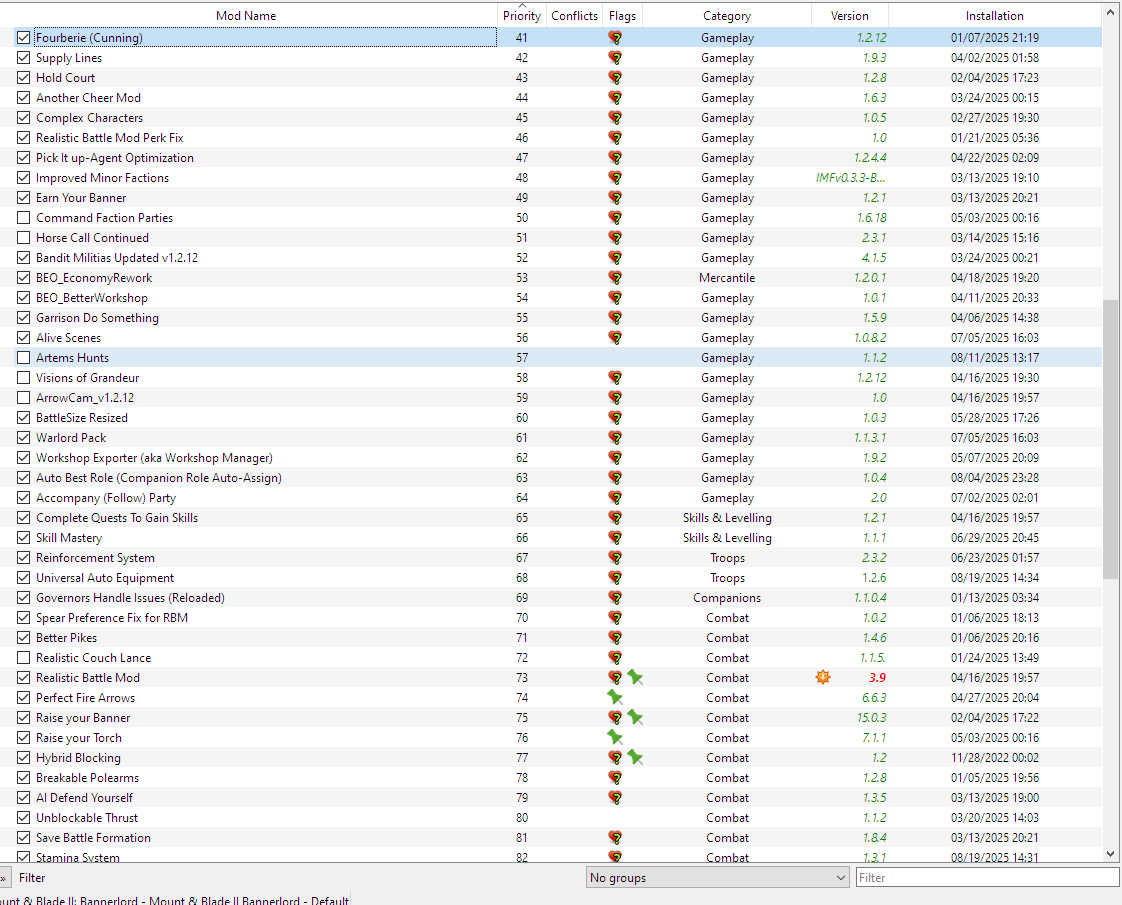The height and width of the screenshot is (905, 1122).
Task: Select Pick It up-Agent Optimization row
Action: [x=558, y=157]
